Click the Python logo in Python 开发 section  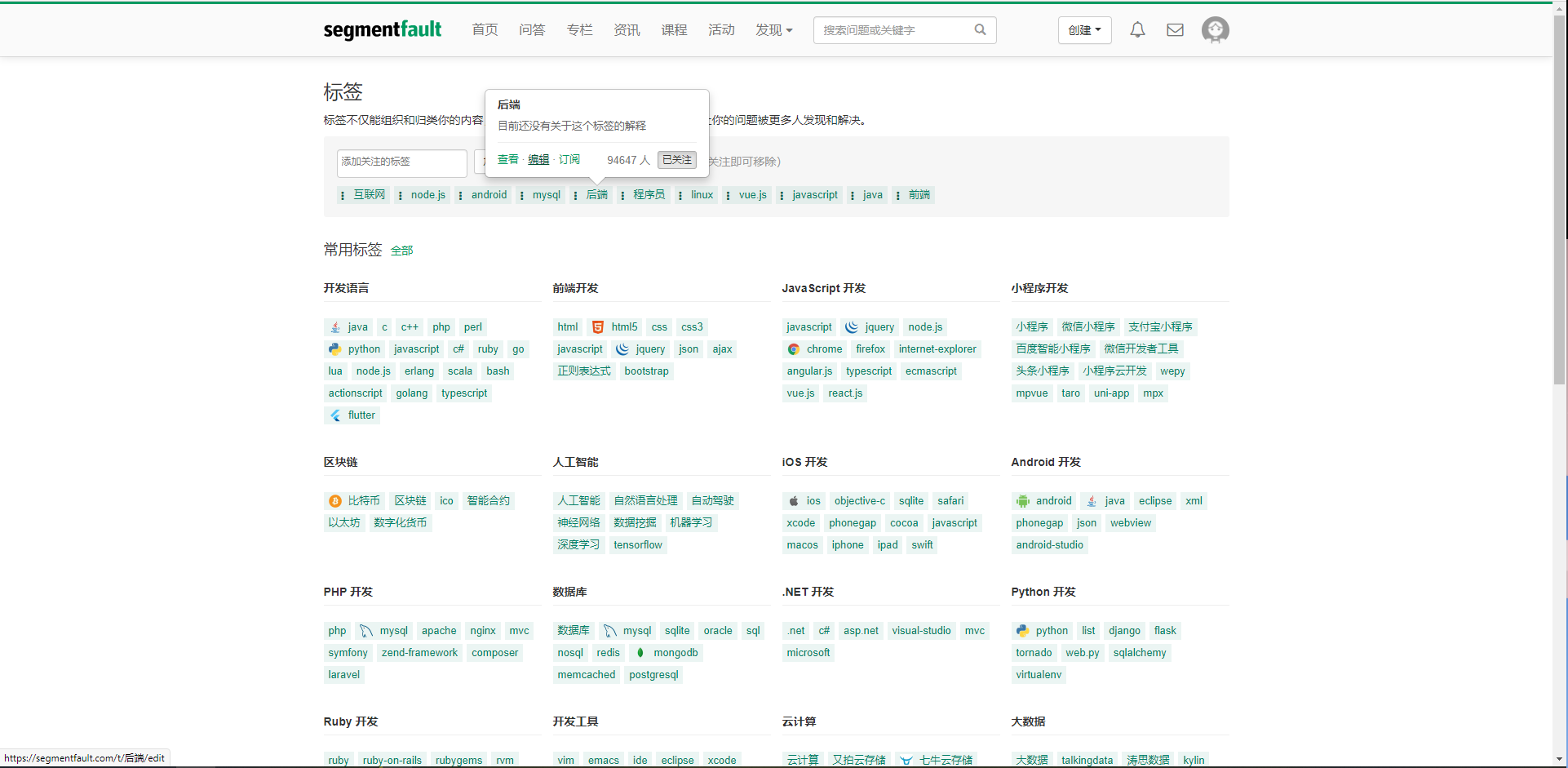pos(1023,631)
